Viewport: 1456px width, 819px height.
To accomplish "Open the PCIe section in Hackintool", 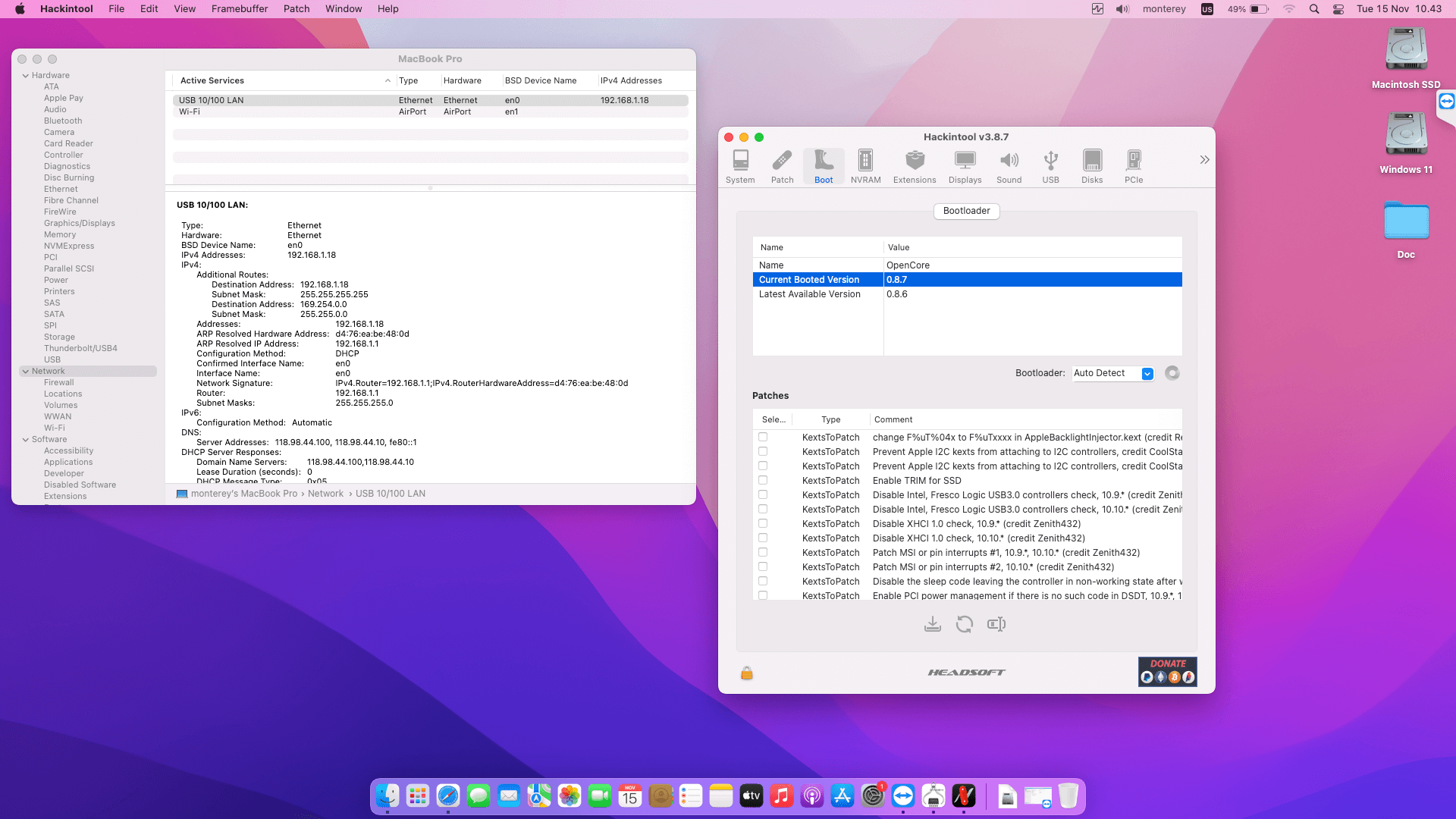I will (x=1134, y=166).
